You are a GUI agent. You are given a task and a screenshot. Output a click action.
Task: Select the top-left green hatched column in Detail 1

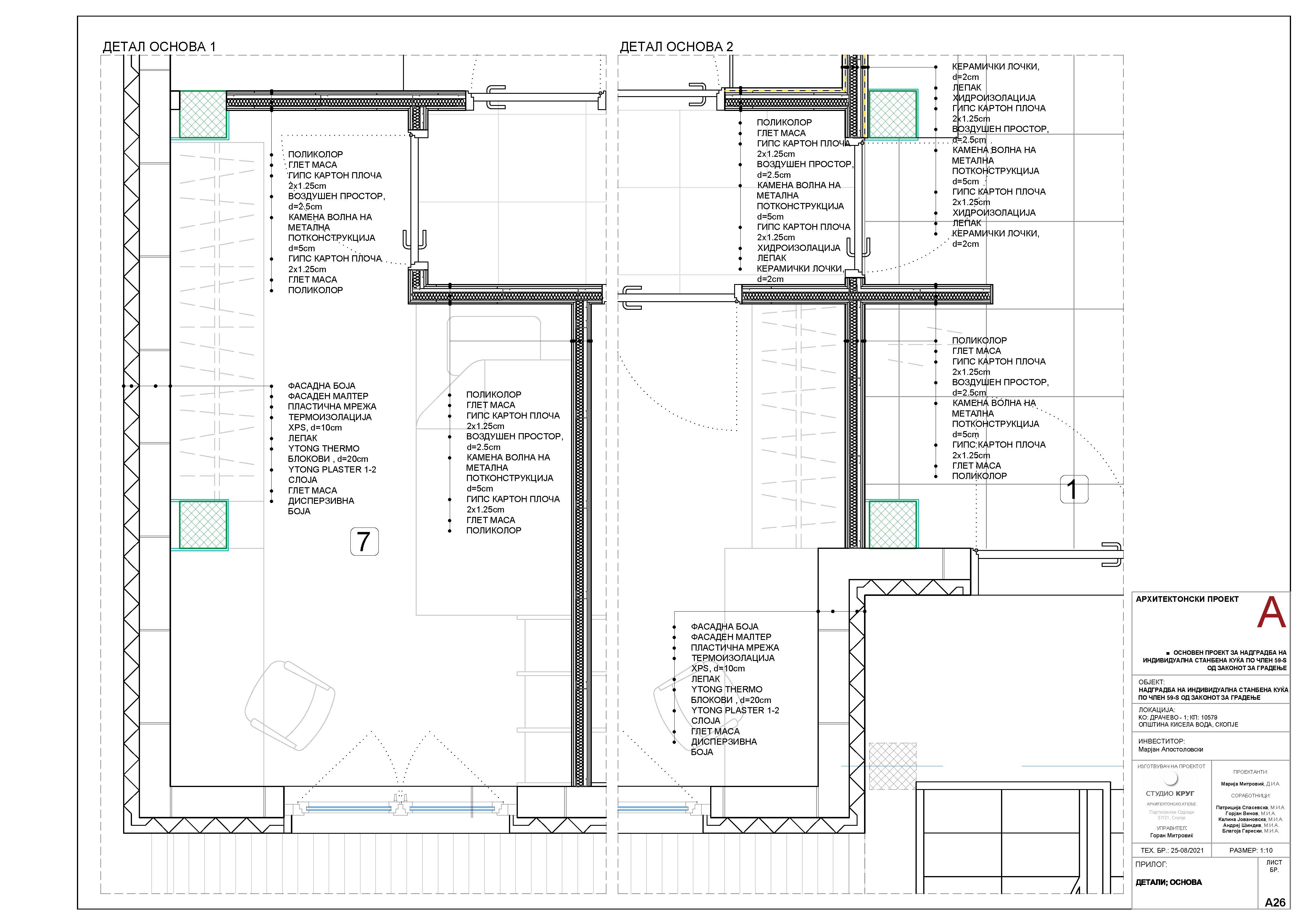pos(203,115)
